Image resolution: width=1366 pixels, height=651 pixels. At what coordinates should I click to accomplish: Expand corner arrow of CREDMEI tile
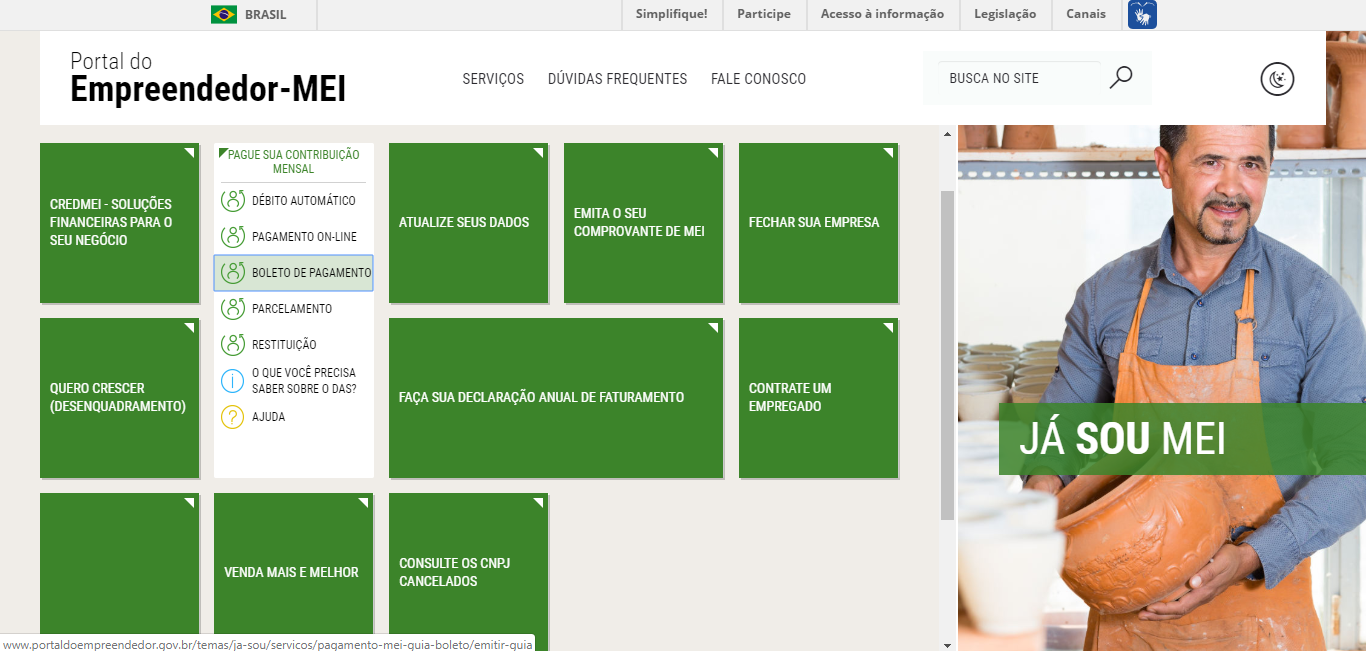[188, 153]
